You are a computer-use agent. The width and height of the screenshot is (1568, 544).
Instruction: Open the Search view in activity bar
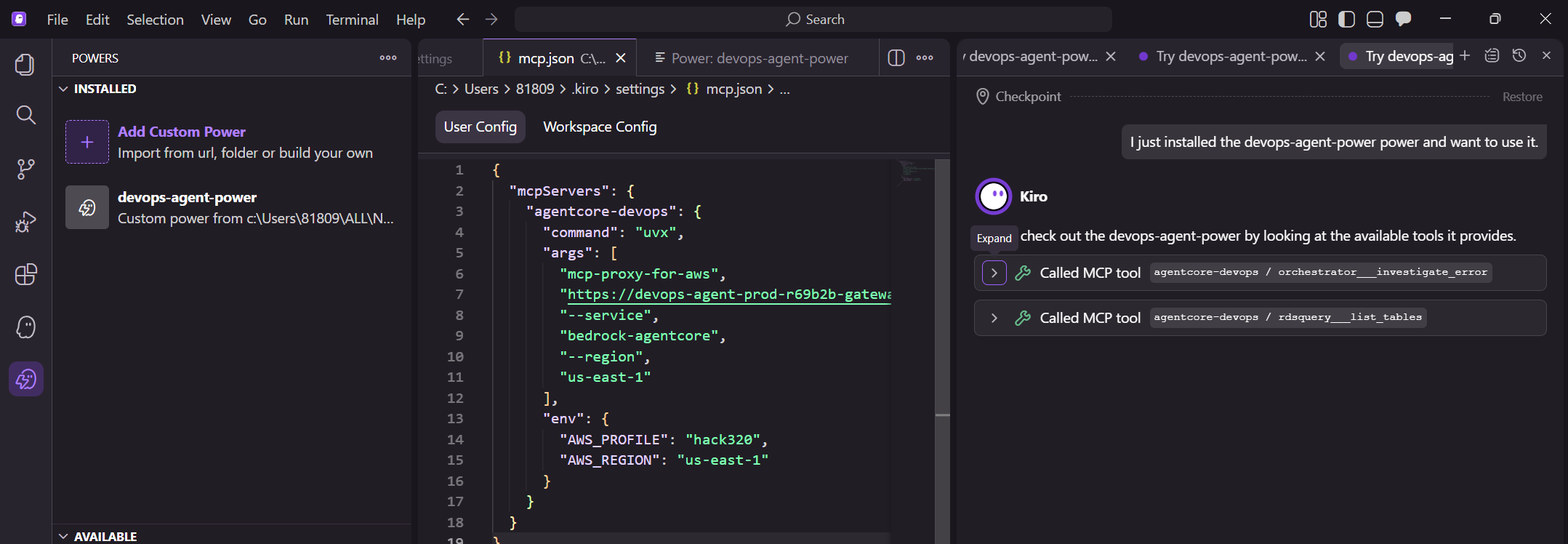pos(25,115)
